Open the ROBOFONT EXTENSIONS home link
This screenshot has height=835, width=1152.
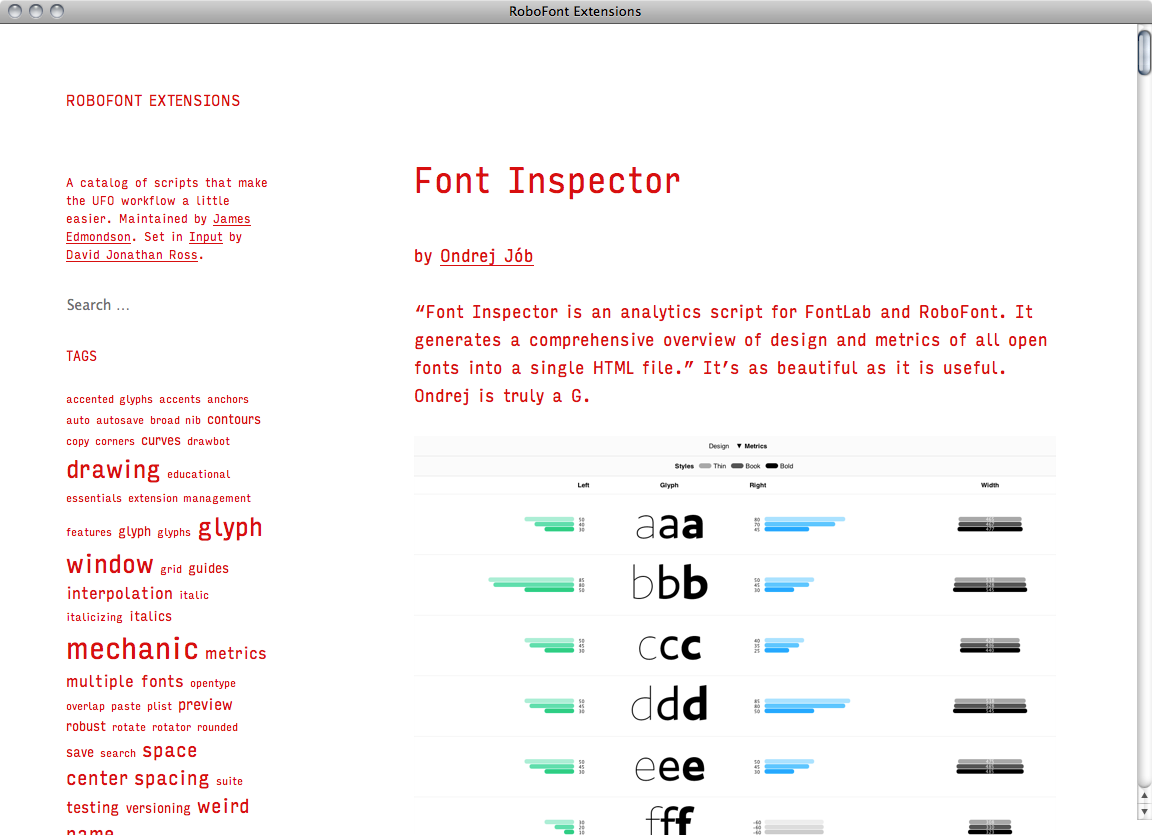(153, 101)
